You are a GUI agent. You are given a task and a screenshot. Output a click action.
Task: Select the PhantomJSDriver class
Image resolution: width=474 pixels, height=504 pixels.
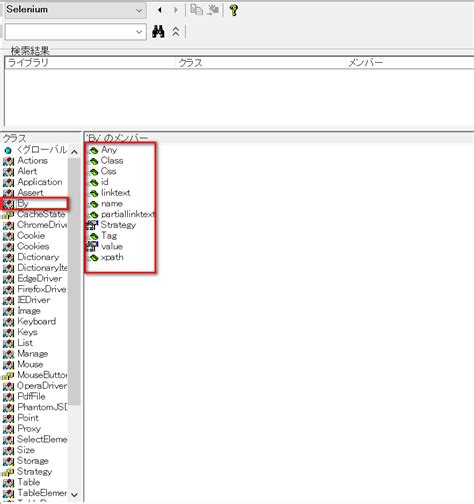tap(35, 407)
